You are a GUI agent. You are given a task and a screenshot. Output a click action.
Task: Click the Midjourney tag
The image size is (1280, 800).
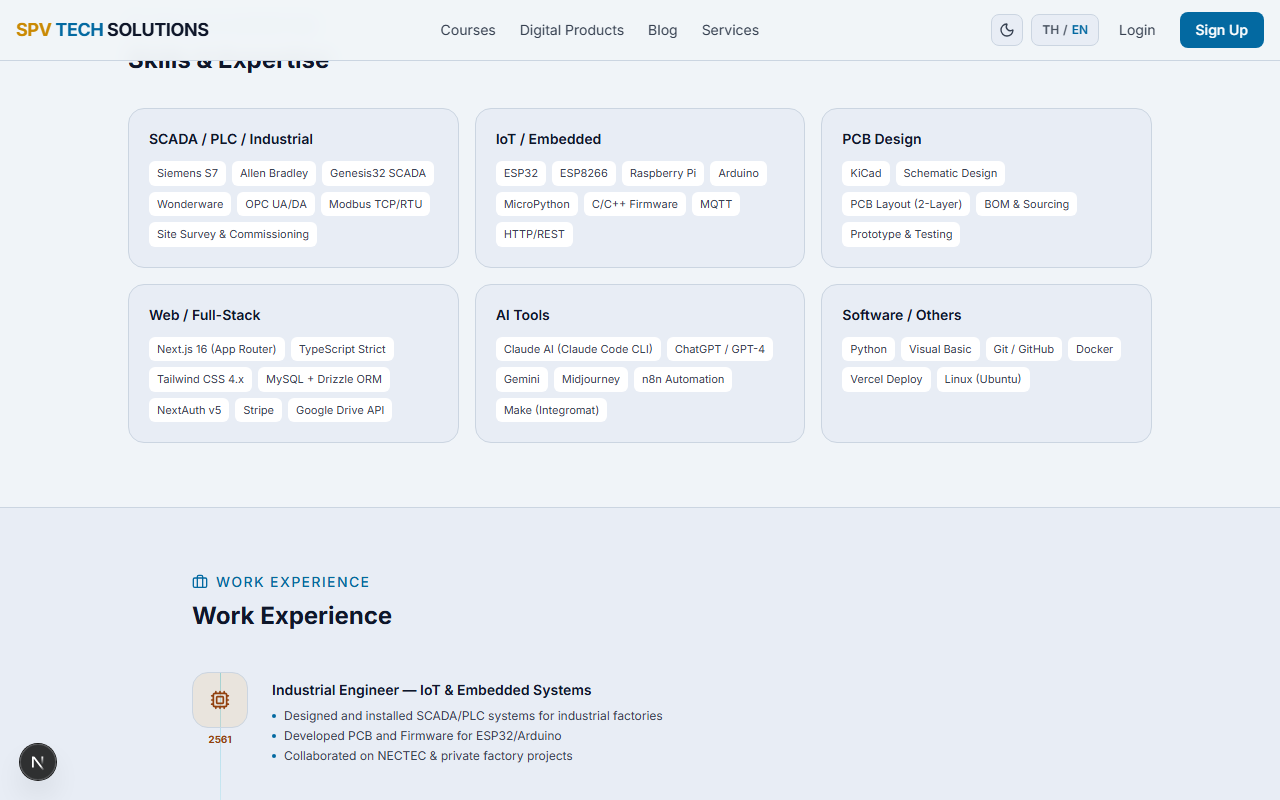pyautogui.click(x=591, y=379)
